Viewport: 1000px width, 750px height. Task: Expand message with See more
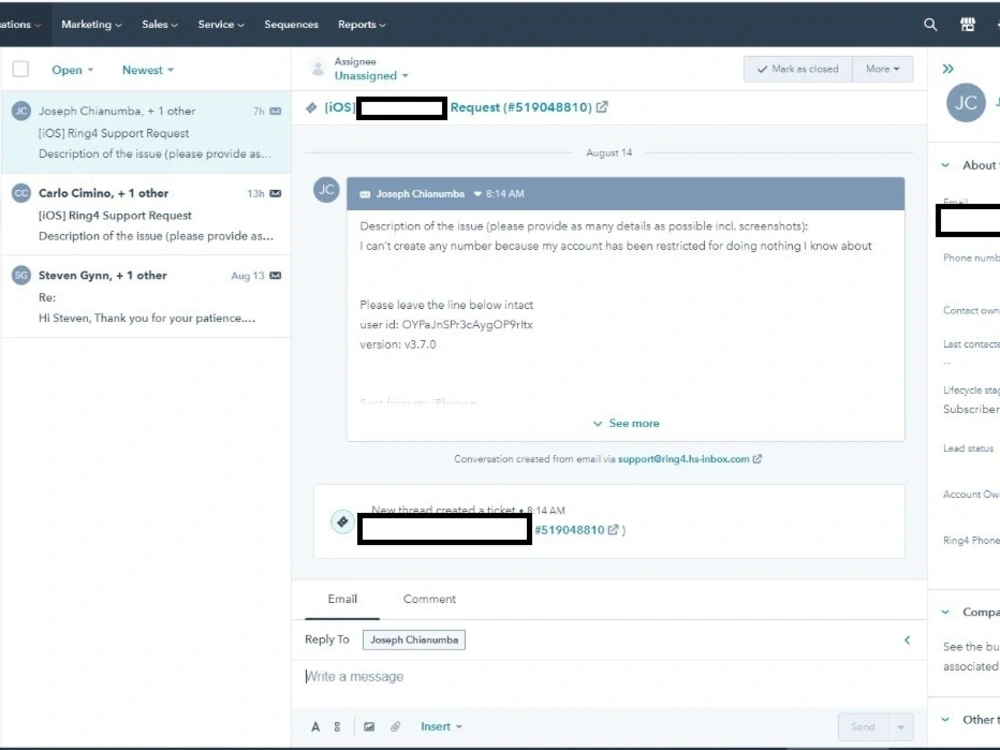[x=626, y=423]
